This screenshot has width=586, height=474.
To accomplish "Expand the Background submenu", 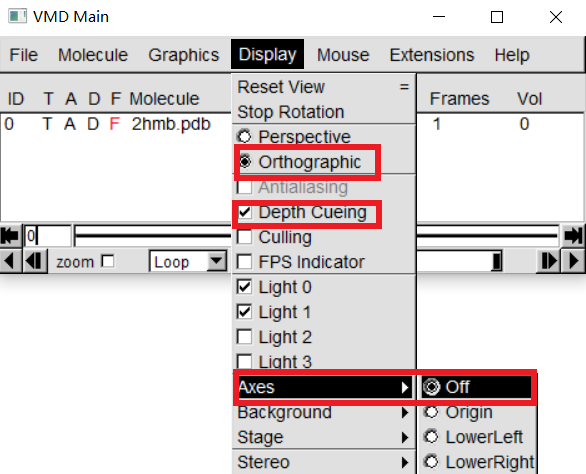I will [324, 412].
